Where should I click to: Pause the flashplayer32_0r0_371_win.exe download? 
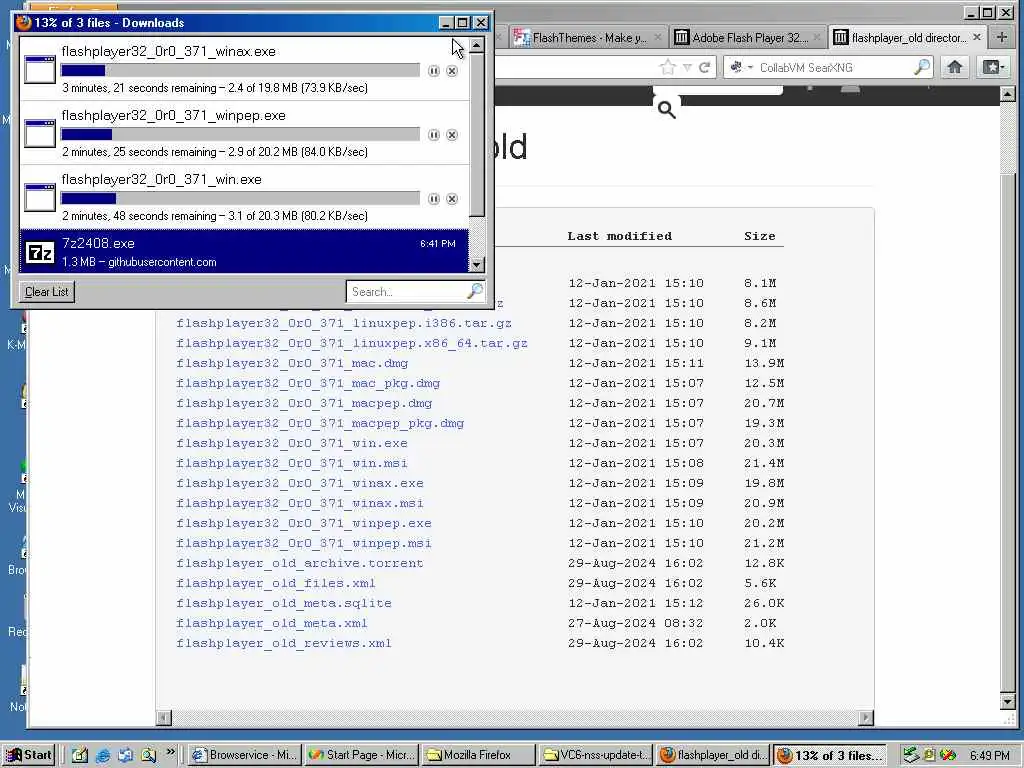tap(434, 199)
